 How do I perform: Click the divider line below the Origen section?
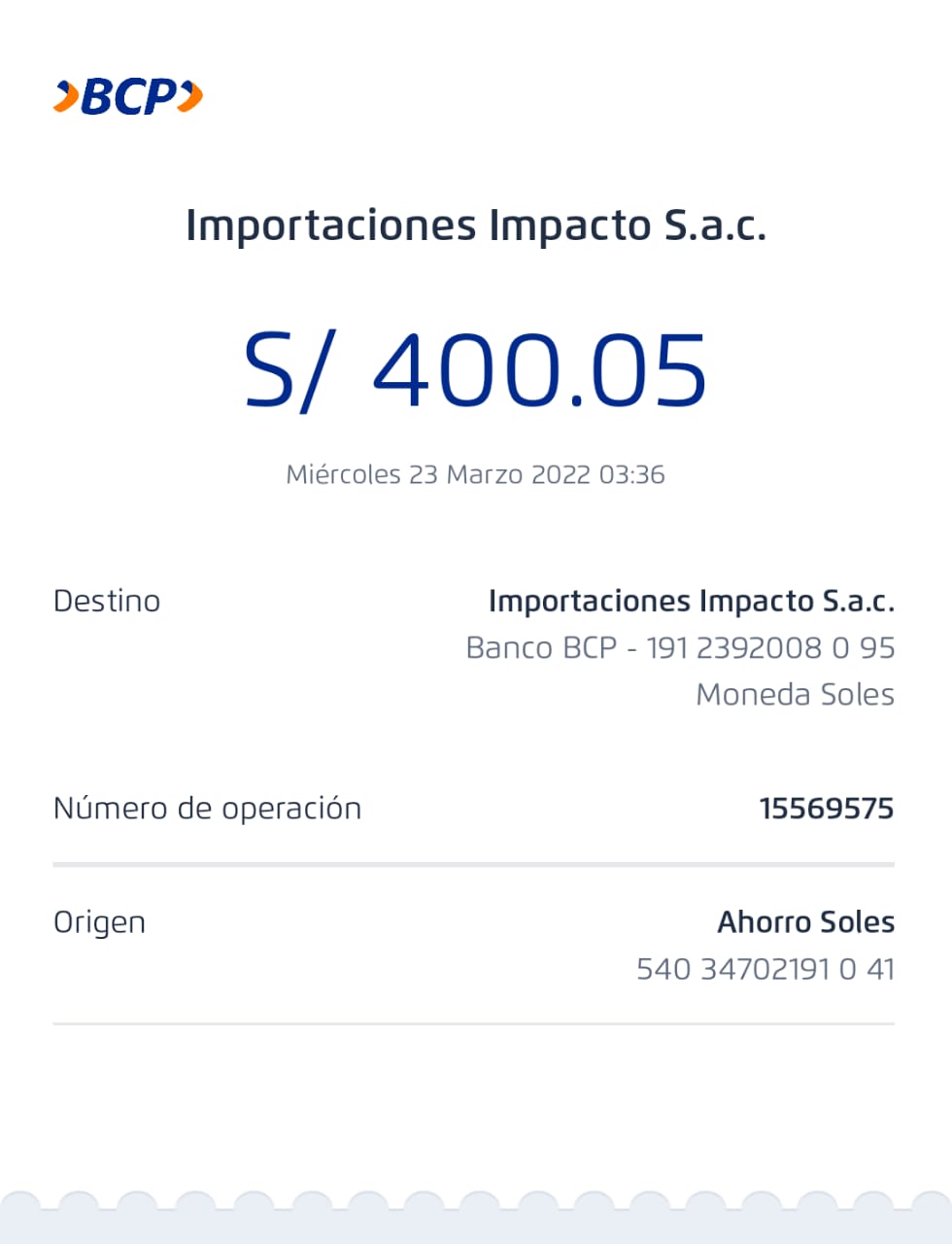[x=473, y=1023]
